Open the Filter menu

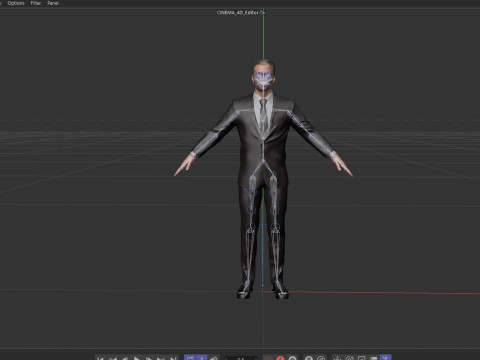click(x=36, y=3)
